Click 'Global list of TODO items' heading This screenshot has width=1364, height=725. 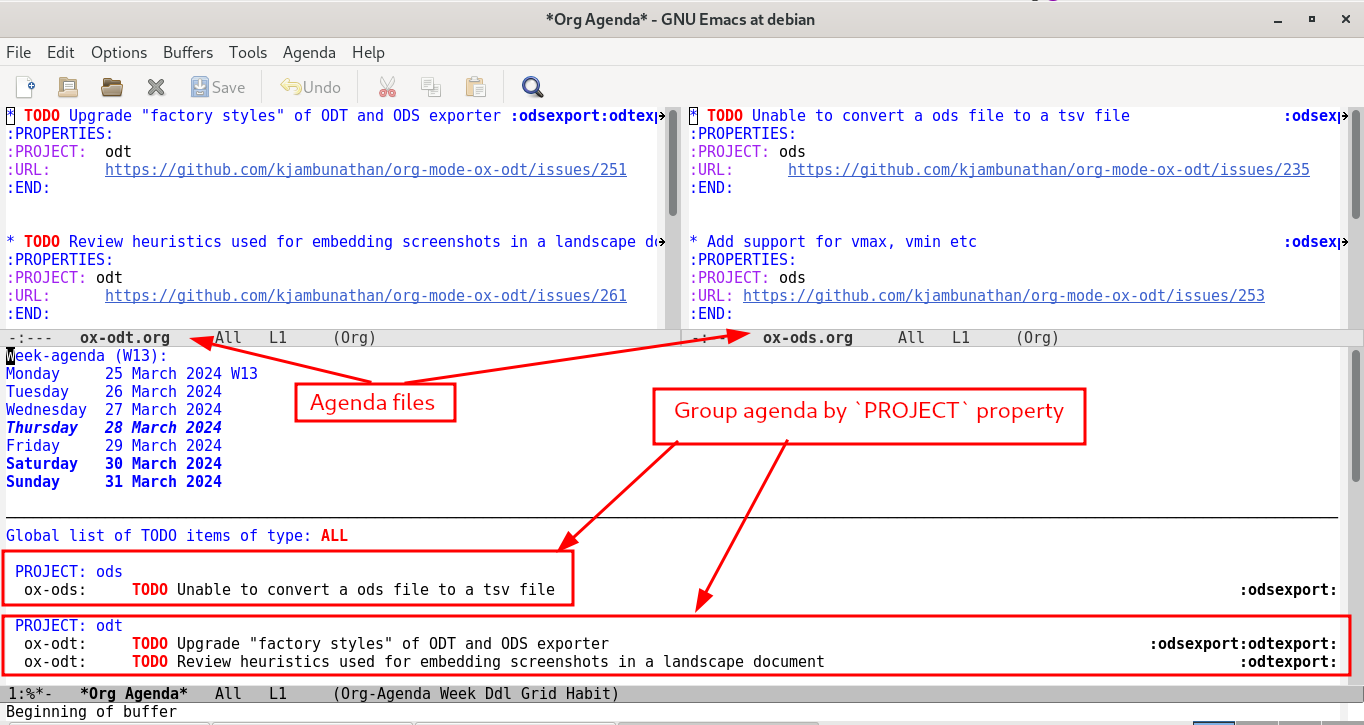click(177, 536)
